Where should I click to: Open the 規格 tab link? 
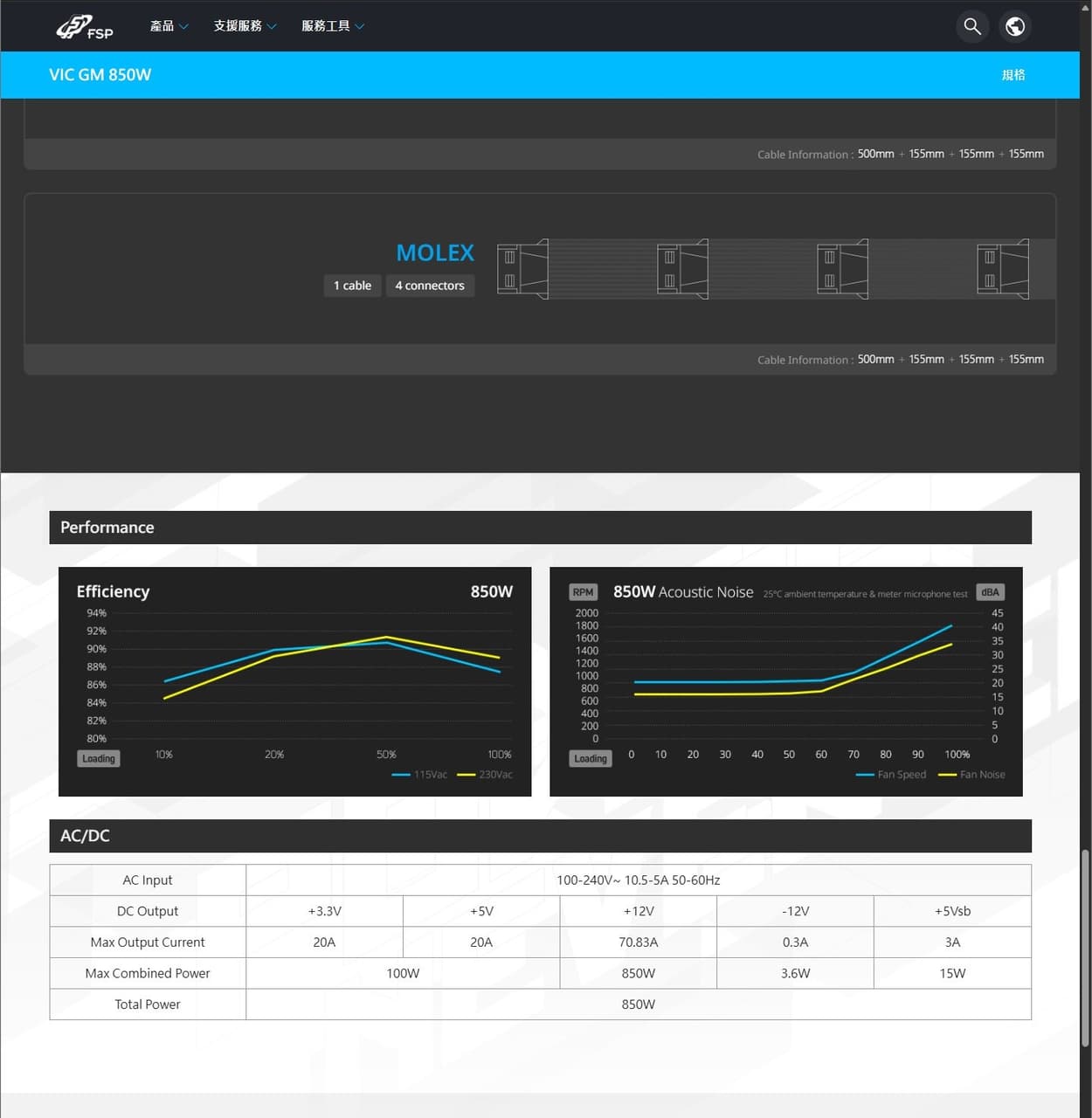1013,75
